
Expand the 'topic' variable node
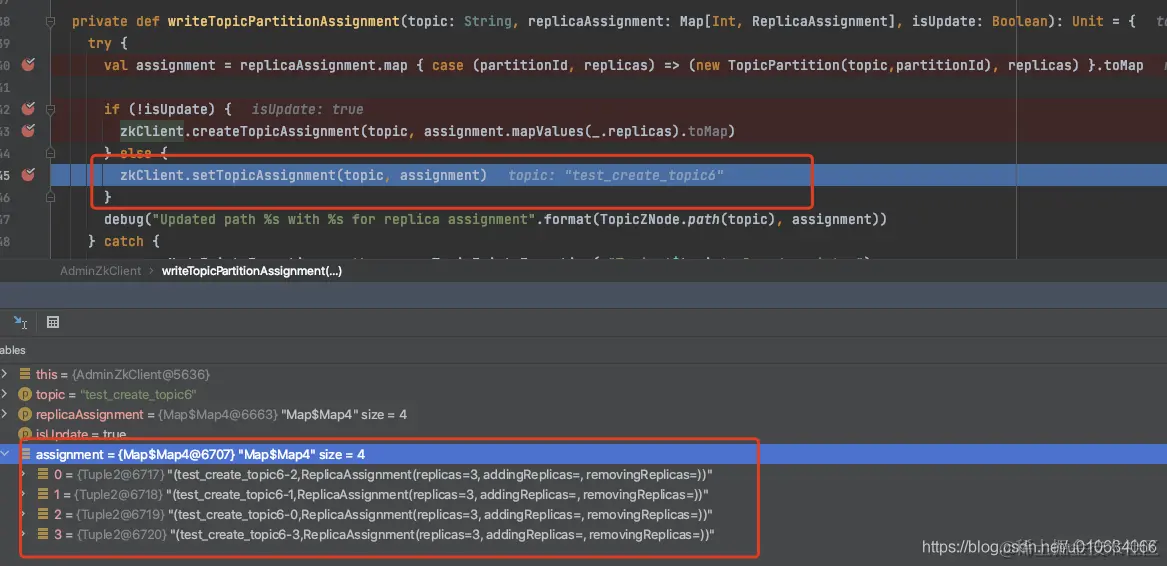click(x=4, y=394)
